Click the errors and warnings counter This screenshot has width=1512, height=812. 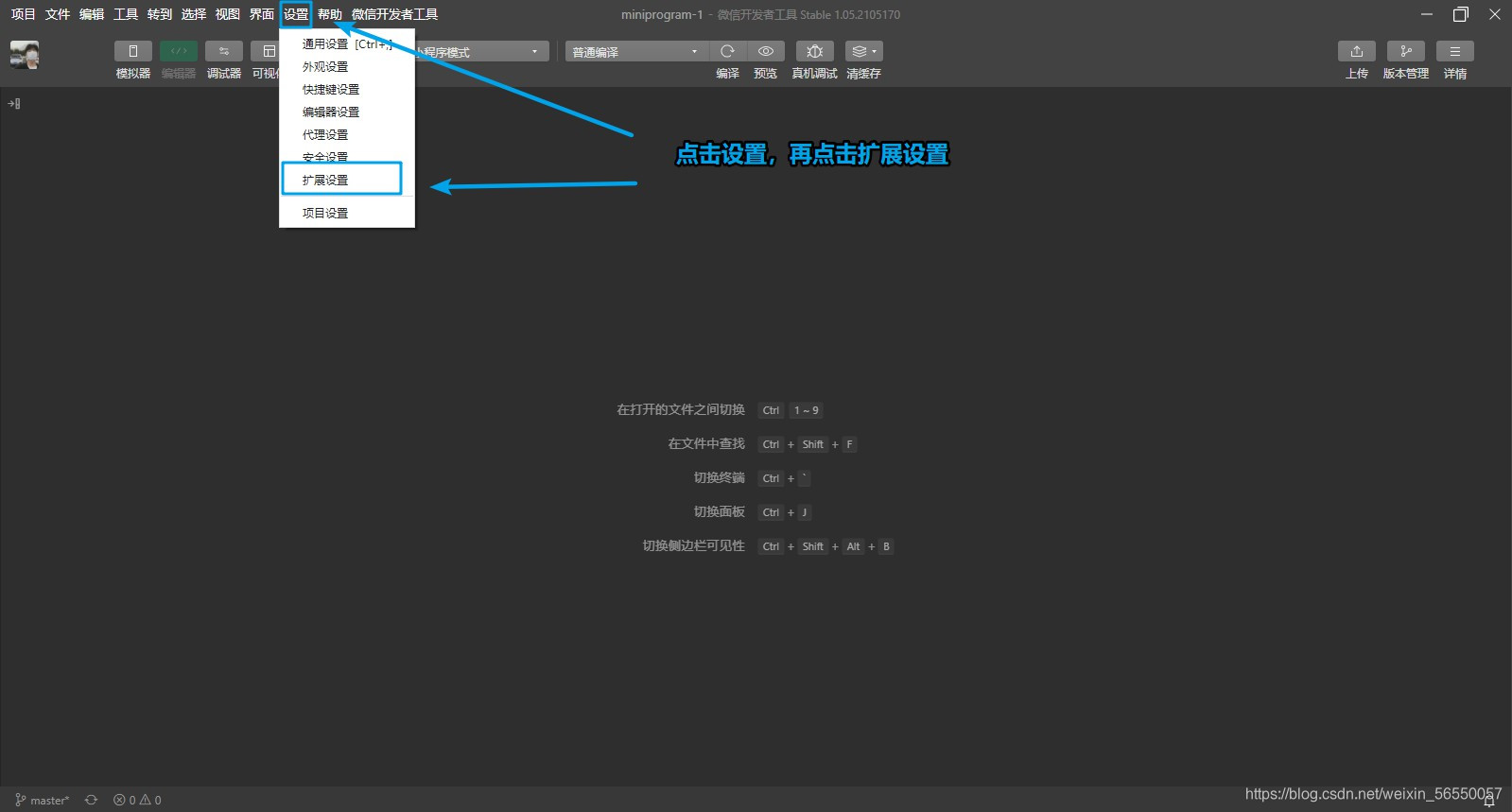tap(137, 800)
